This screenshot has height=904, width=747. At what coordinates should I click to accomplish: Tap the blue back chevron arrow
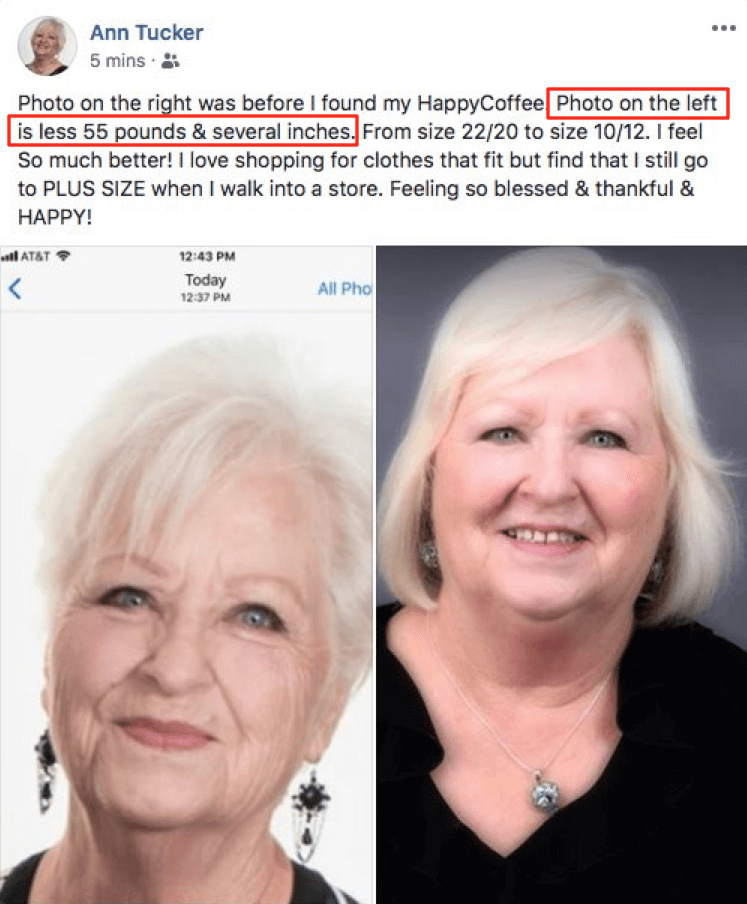[x=15, y=288]
